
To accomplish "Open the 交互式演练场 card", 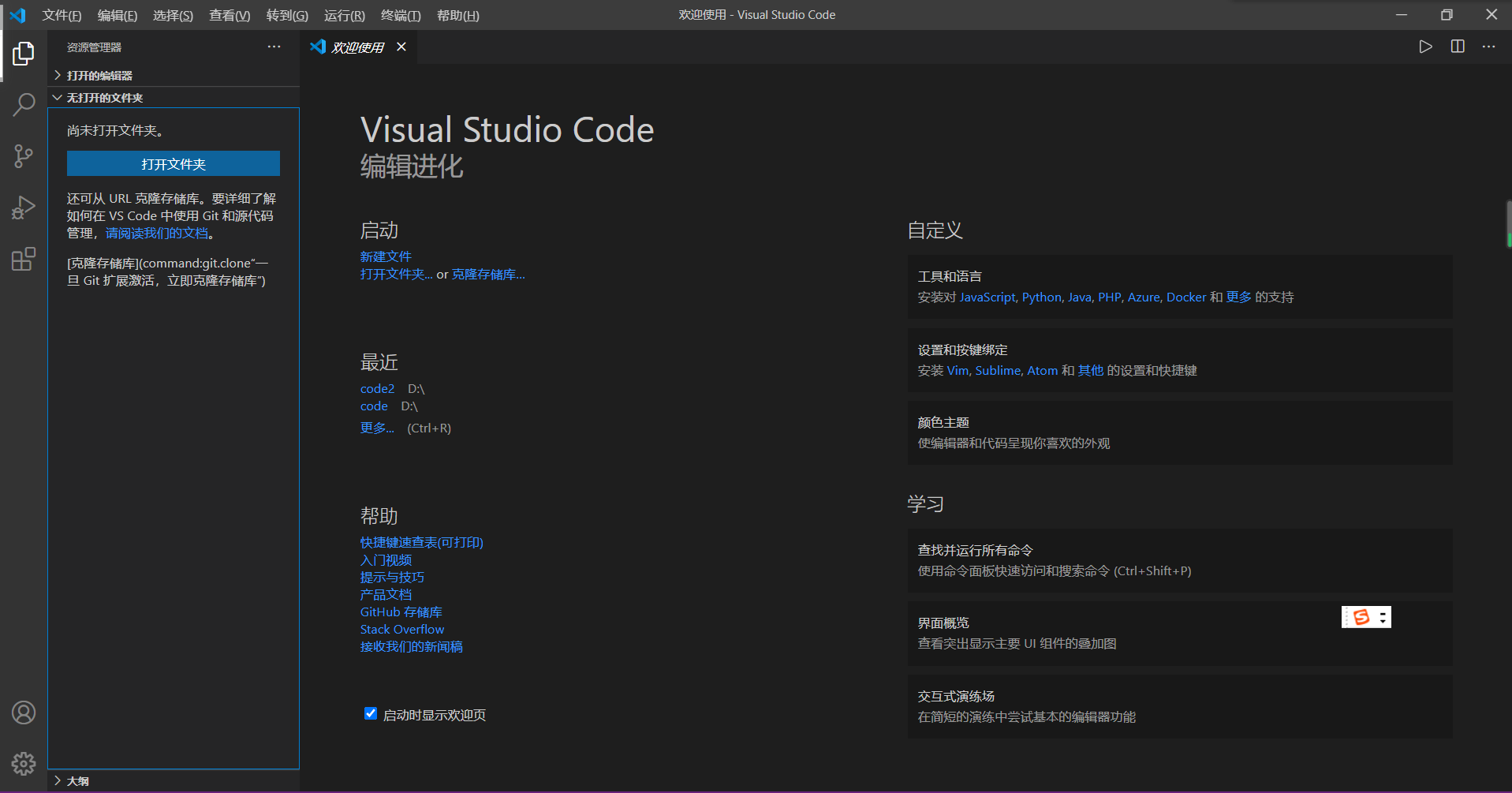I will click(1180, 706).
